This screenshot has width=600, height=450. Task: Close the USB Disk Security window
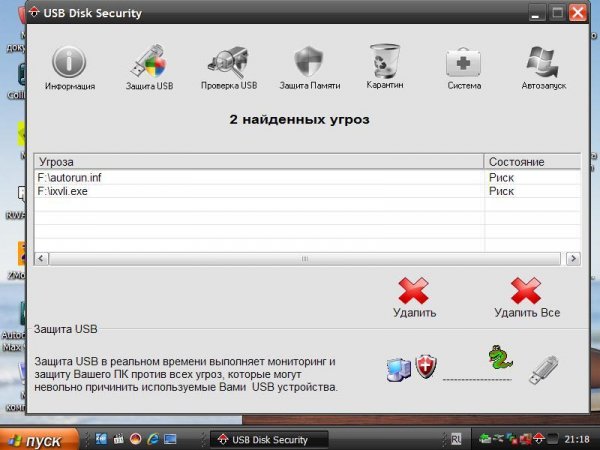click(577, 13)
